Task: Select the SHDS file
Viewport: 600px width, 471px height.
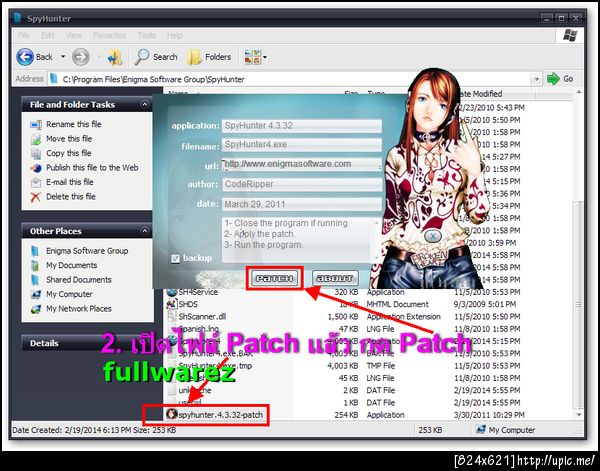Action: coord(188,304)
